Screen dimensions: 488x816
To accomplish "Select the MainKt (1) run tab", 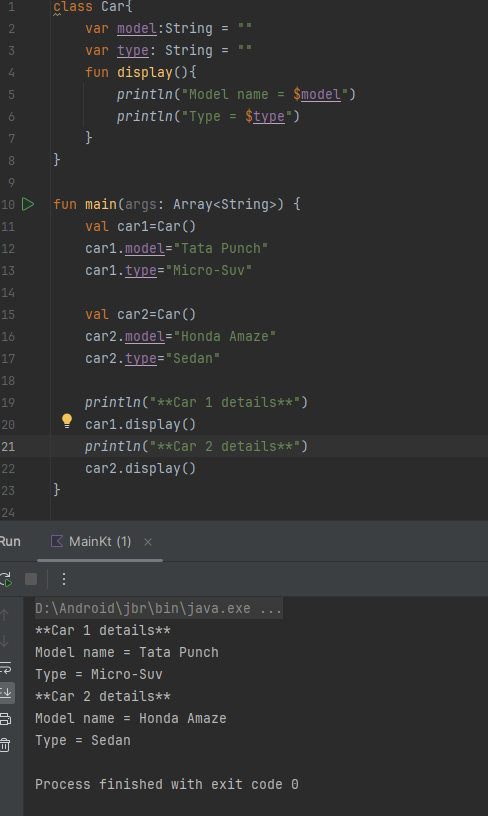I will [x=100, y=542].
